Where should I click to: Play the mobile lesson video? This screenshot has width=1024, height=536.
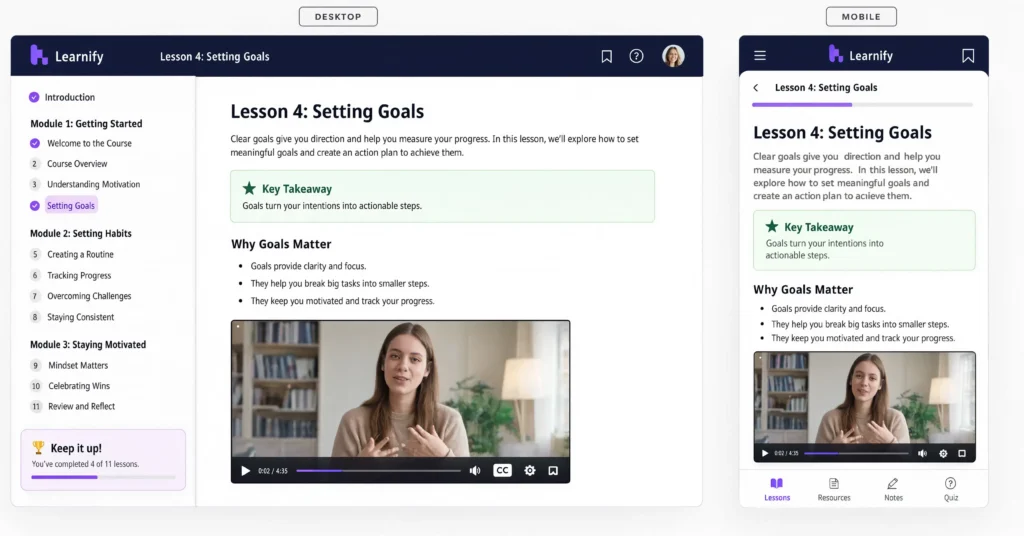pos(765,453)
